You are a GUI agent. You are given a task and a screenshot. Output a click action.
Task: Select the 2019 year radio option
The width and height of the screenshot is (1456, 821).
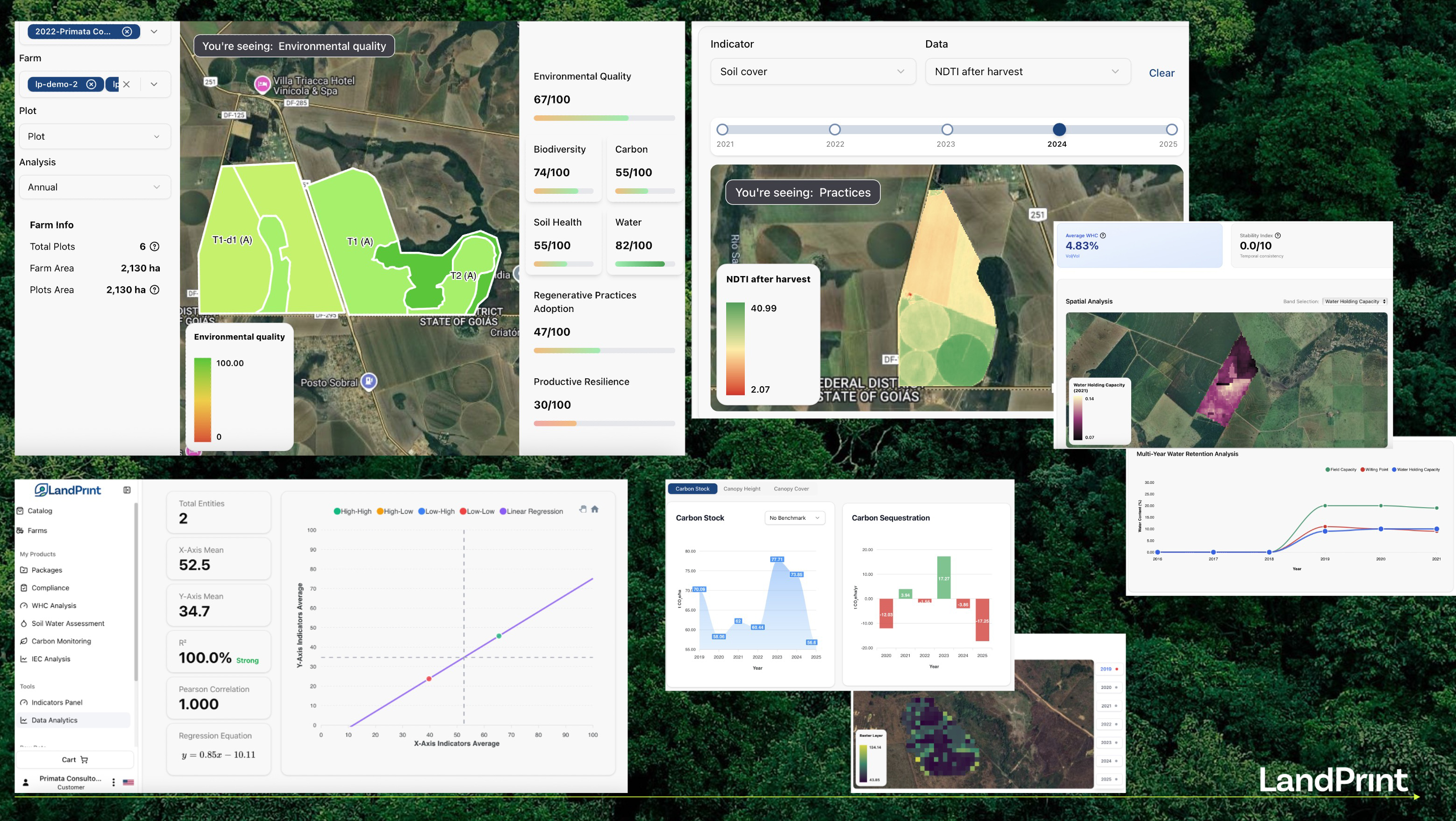pos(1108,669)
